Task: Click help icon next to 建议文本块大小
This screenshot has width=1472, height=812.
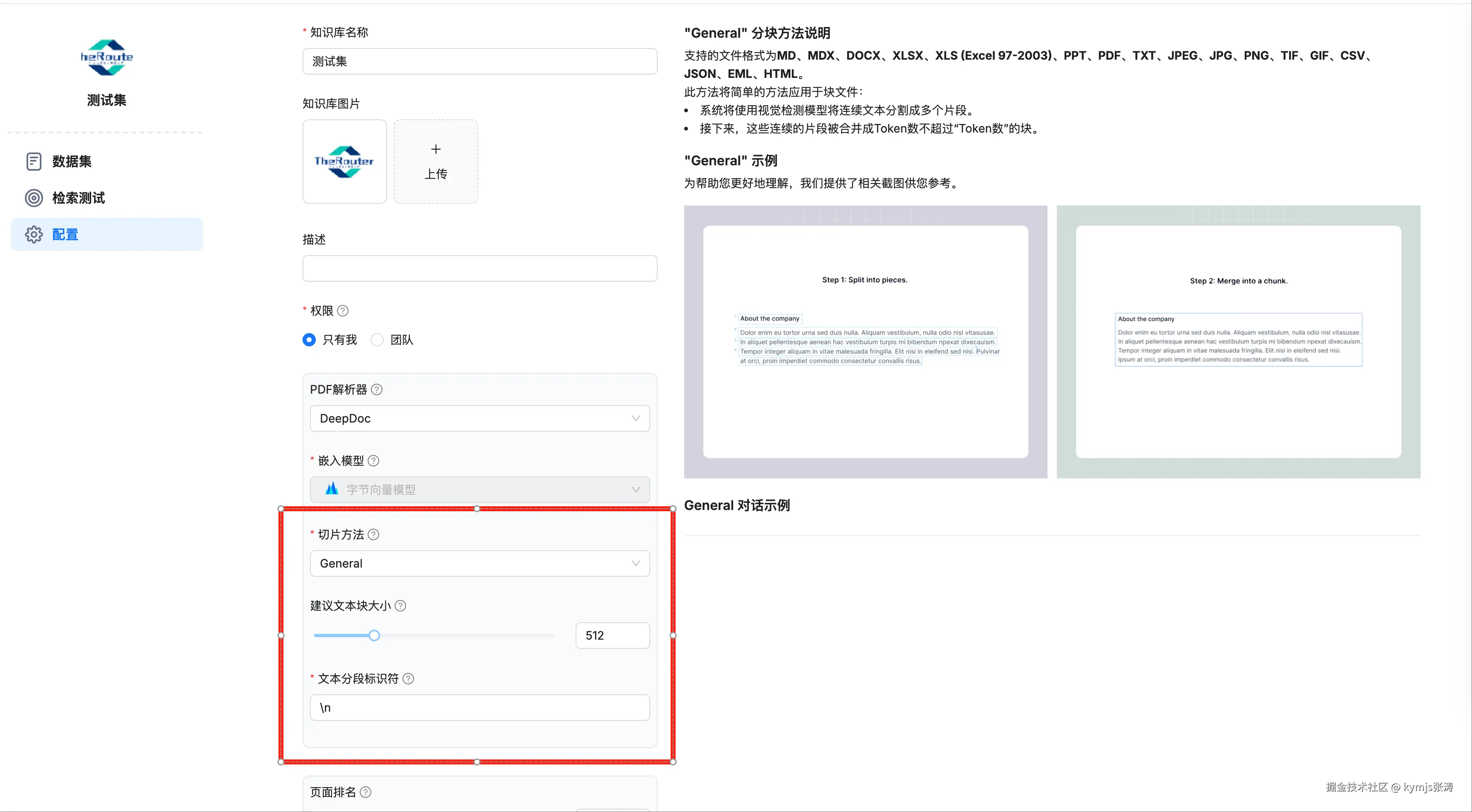Action: 401,606
